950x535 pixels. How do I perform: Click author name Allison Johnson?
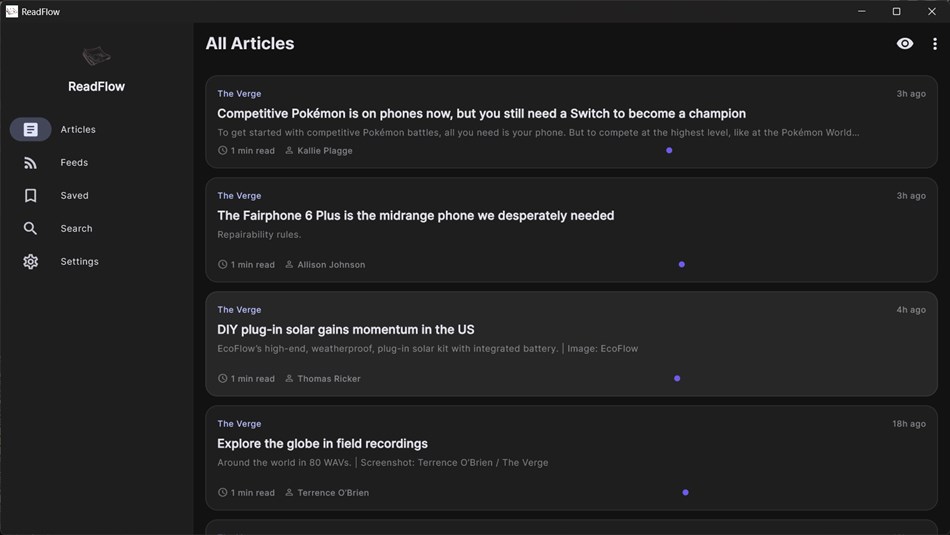point(331,265)
